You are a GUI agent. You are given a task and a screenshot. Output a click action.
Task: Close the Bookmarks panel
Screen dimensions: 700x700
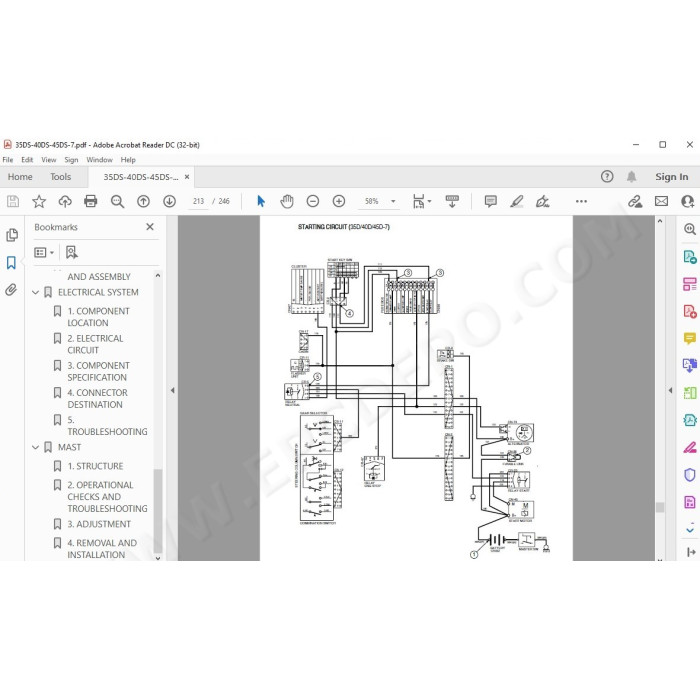point(150,227)
